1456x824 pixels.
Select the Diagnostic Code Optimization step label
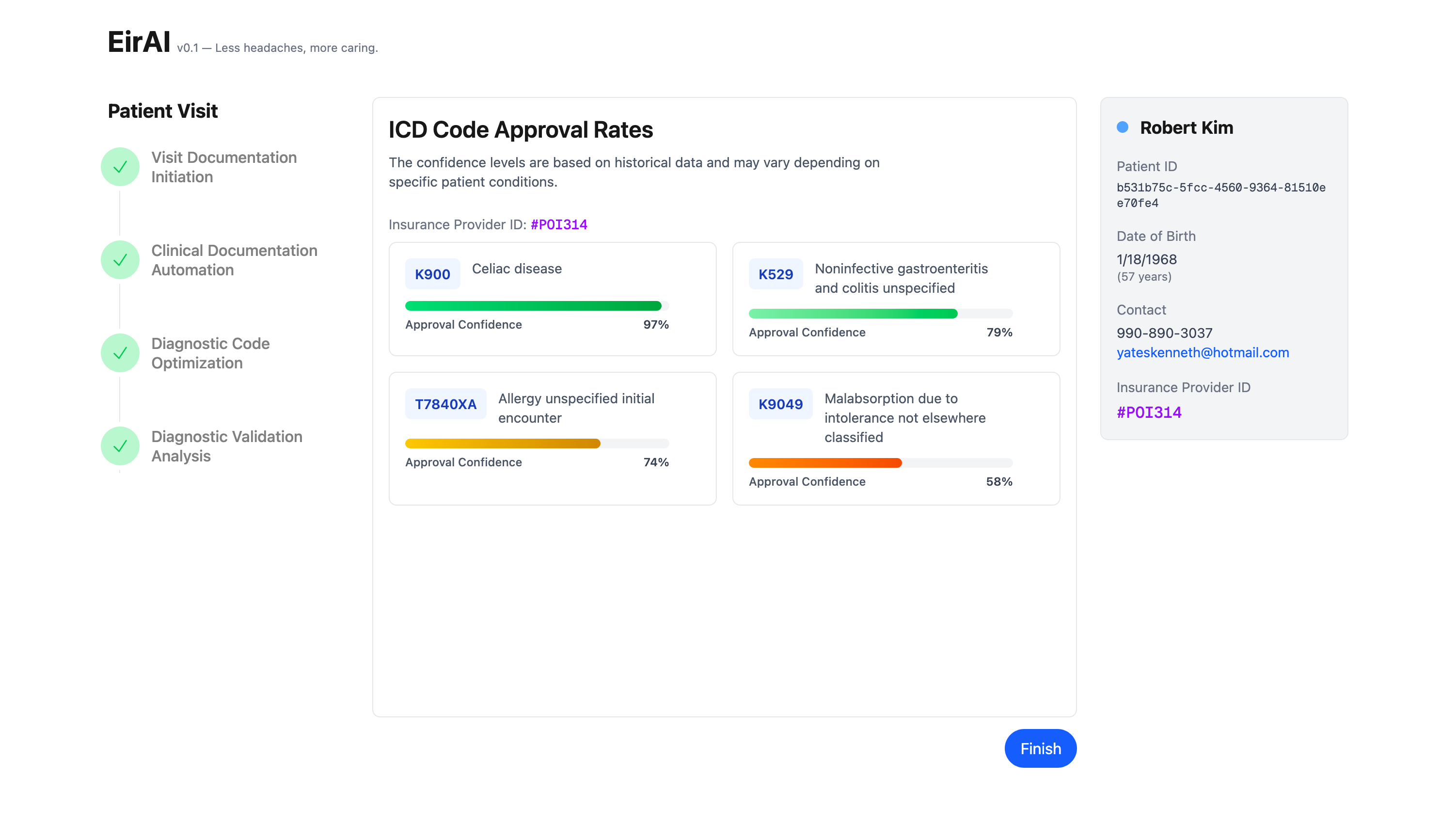[x=210, y=353]
